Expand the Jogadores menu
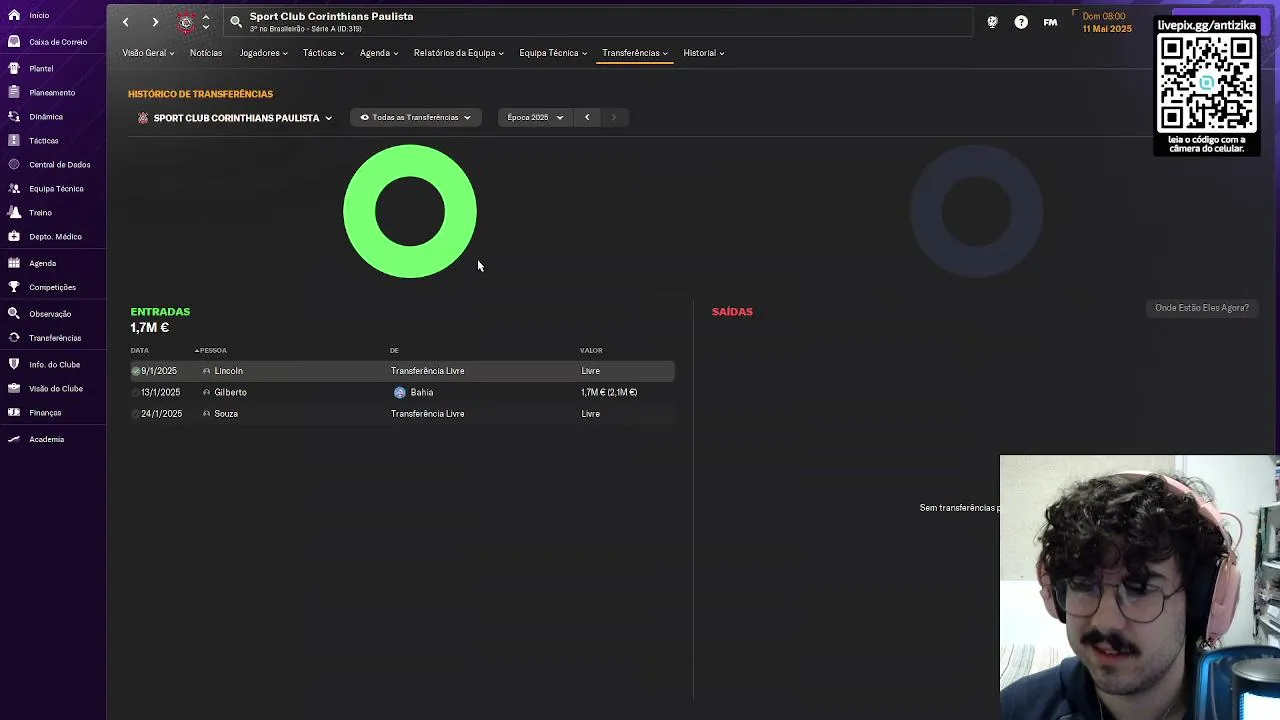Image resolution: width=1280 pixels, height=720 pixels. (264, 53)
